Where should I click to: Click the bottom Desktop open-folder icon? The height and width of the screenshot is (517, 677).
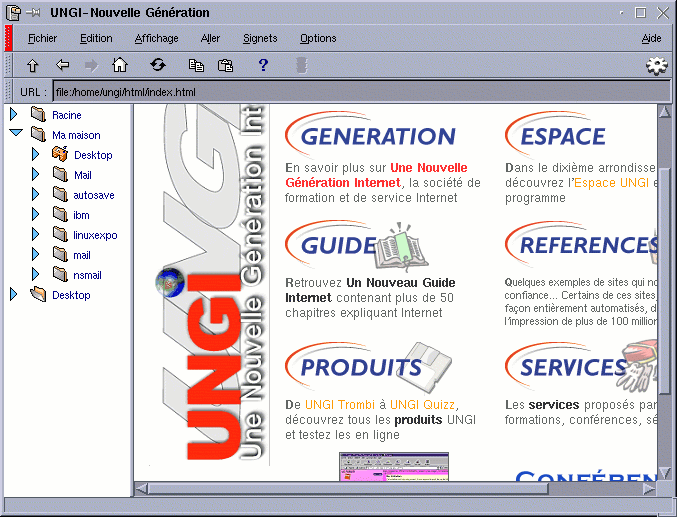coord(38,295)
